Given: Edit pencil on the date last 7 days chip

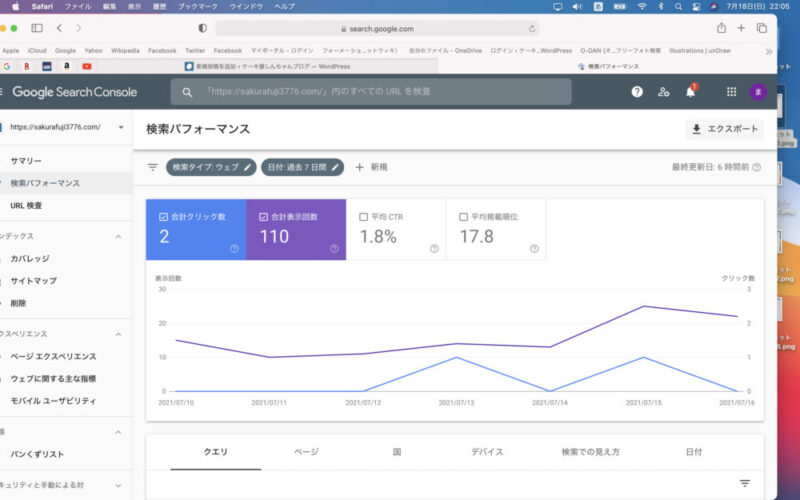Looking at the screenshot, I should point(335,167).
